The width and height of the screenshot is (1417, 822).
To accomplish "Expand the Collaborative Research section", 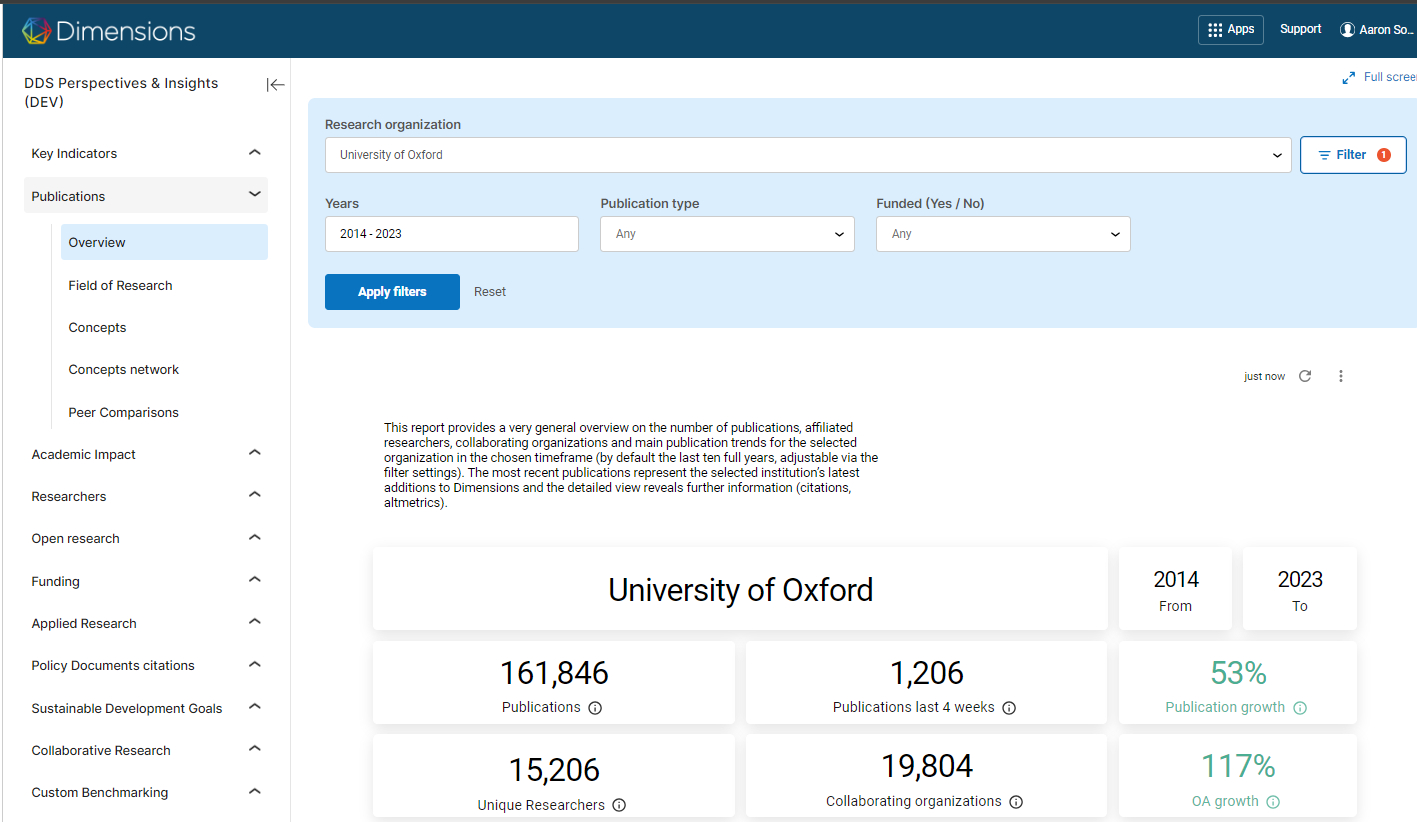I will (x=146, y=750).
